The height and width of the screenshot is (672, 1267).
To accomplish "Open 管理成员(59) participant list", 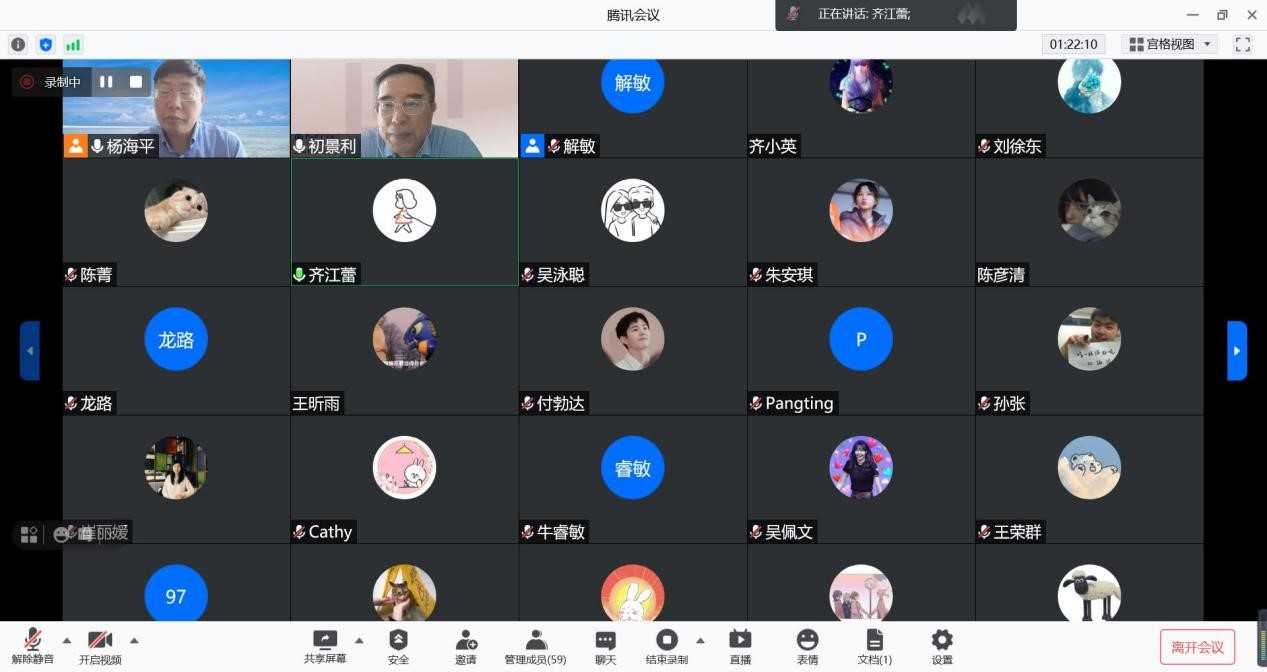I will [535, 646].
